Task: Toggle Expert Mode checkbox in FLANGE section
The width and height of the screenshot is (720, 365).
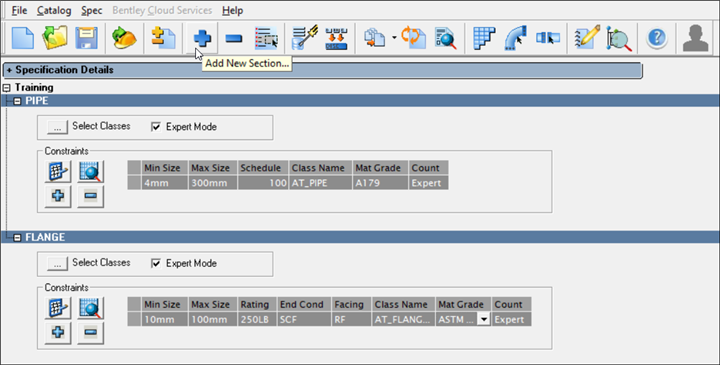Action: point(156,263)
